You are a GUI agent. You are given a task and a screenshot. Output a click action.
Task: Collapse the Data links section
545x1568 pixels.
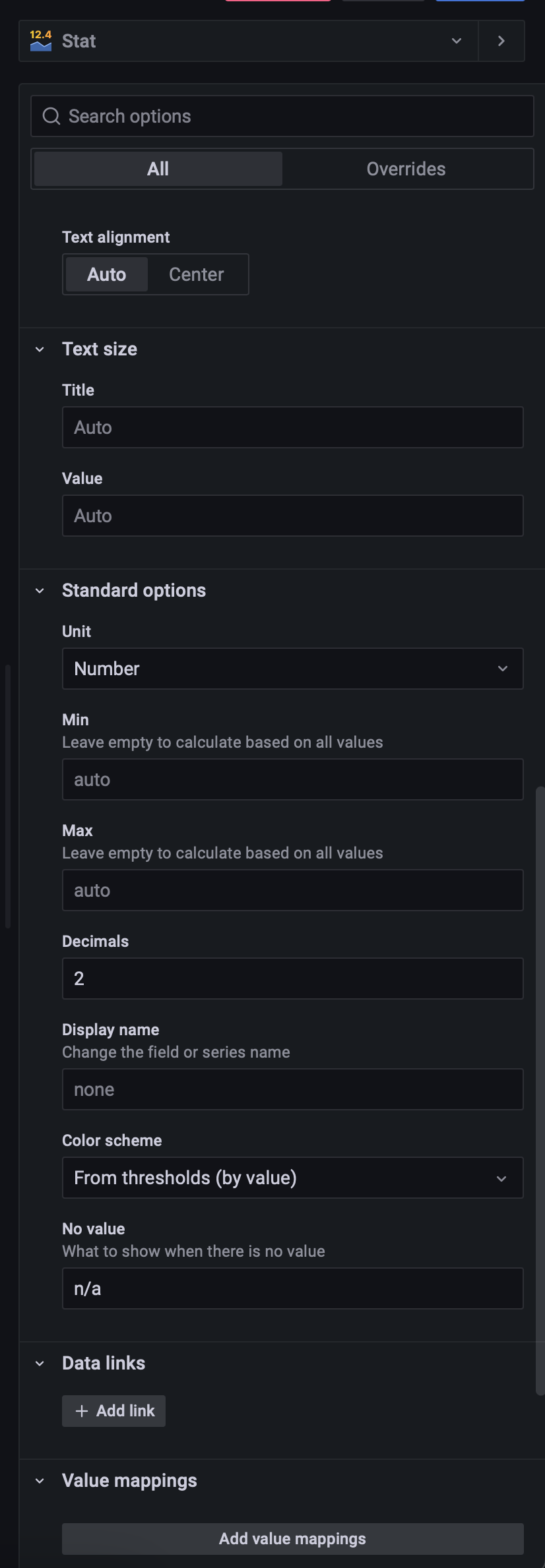tap(40, 1363)
